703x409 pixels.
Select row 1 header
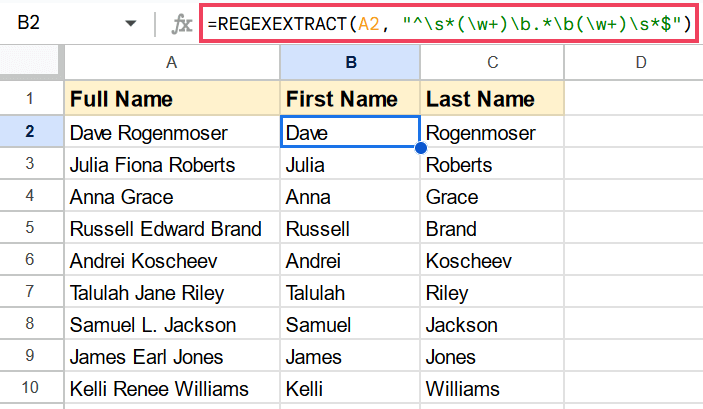(31, 98)
